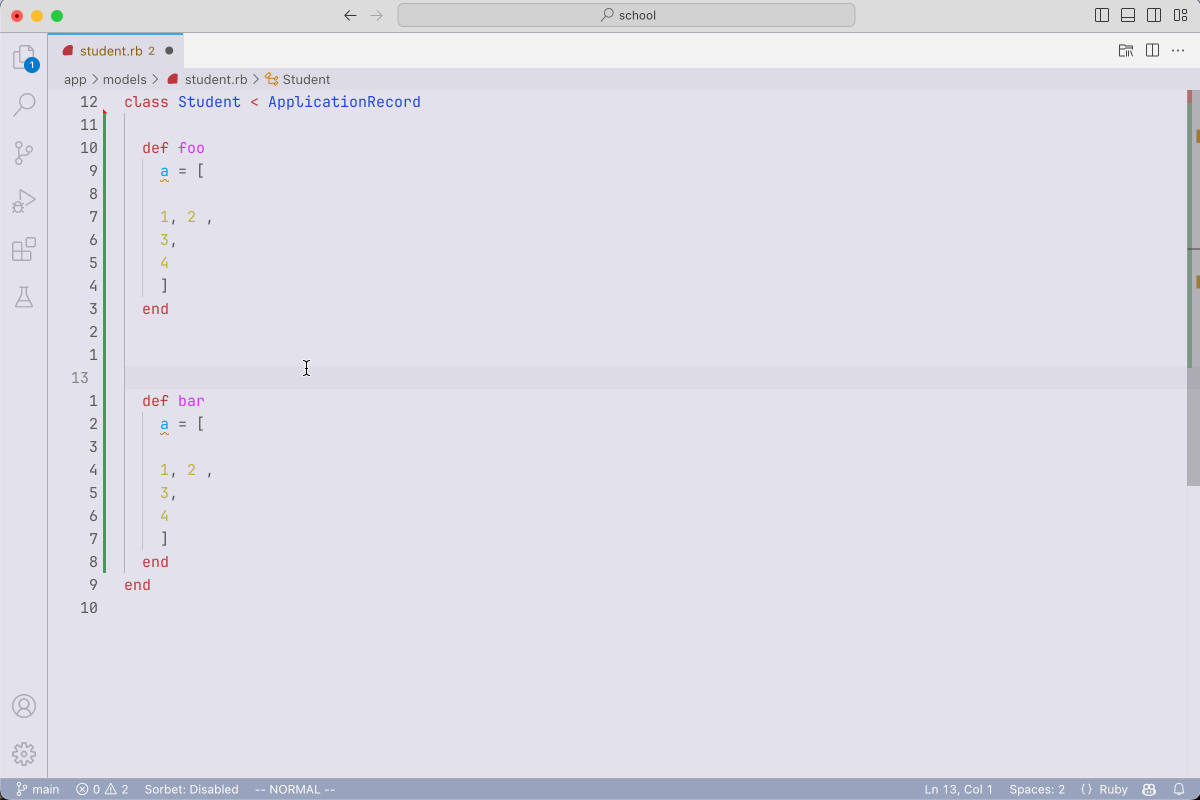The width and height of the screenshot is (1200, 800).
Task: Select the student.rb editor tab
Action: coord(116,50)
